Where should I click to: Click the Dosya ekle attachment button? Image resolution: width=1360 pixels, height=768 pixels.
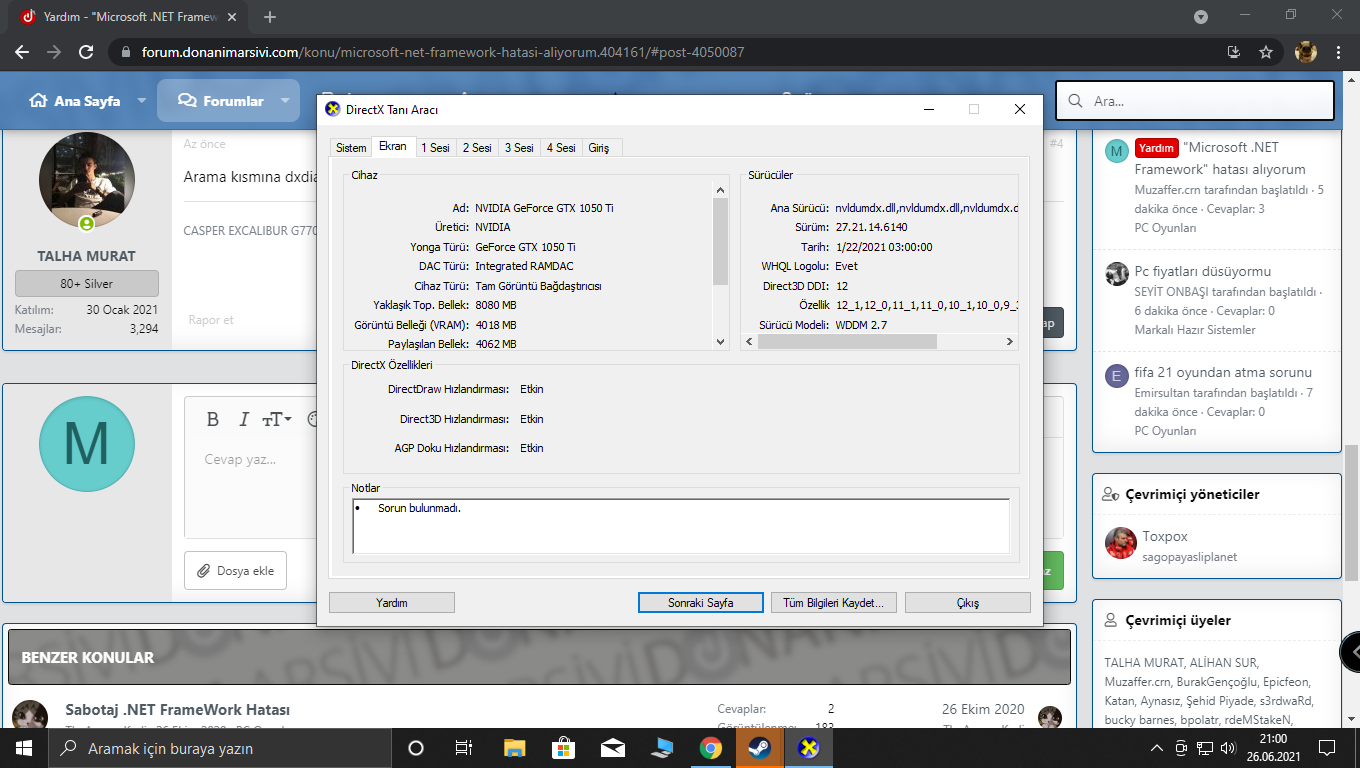(236, 571)
